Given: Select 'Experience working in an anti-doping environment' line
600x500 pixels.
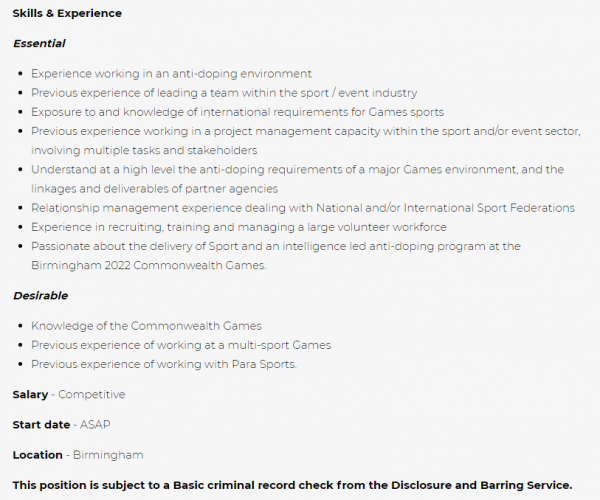Looking at the screenshot, I should (x=171, y=74).
